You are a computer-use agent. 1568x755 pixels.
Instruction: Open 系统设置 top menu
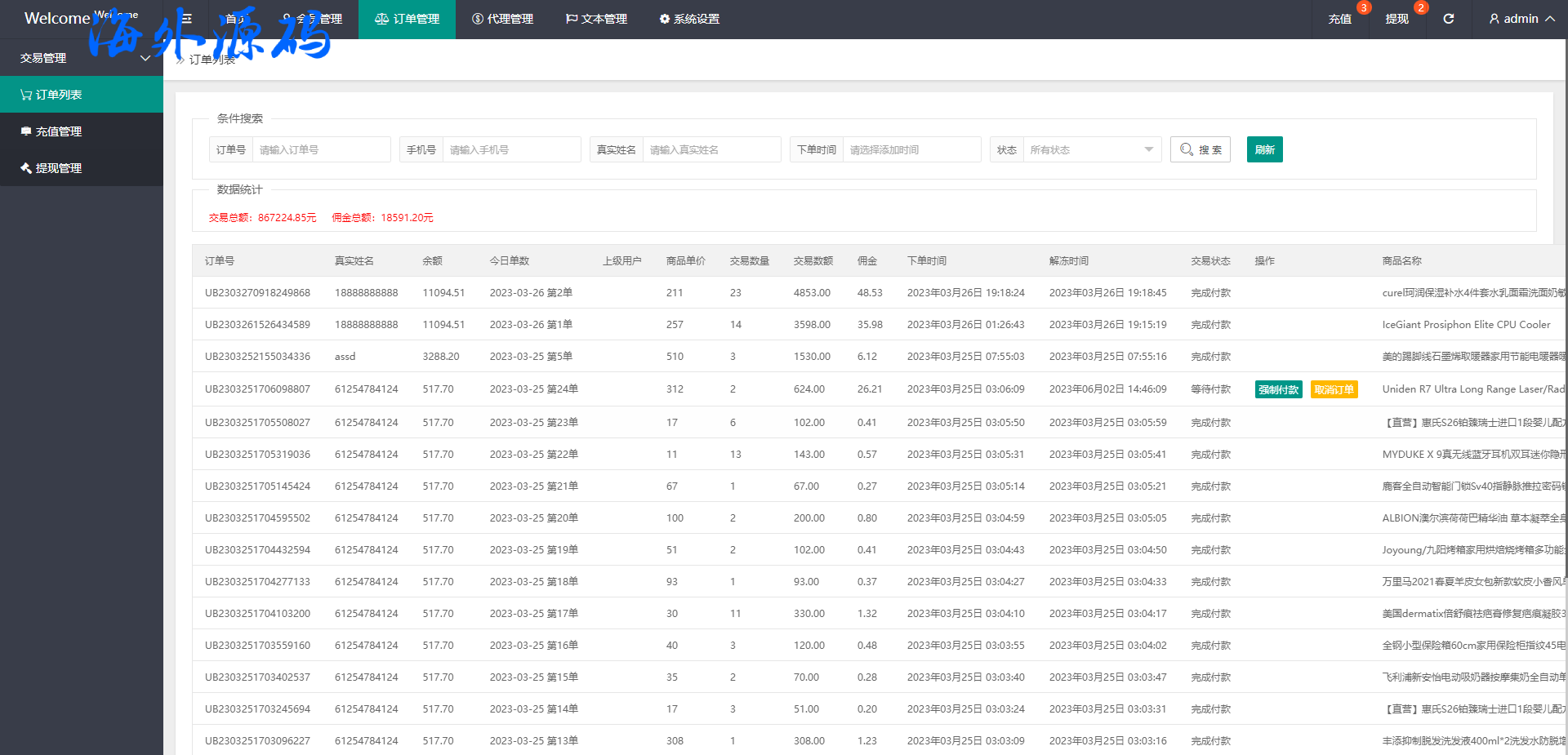point(689,19)
